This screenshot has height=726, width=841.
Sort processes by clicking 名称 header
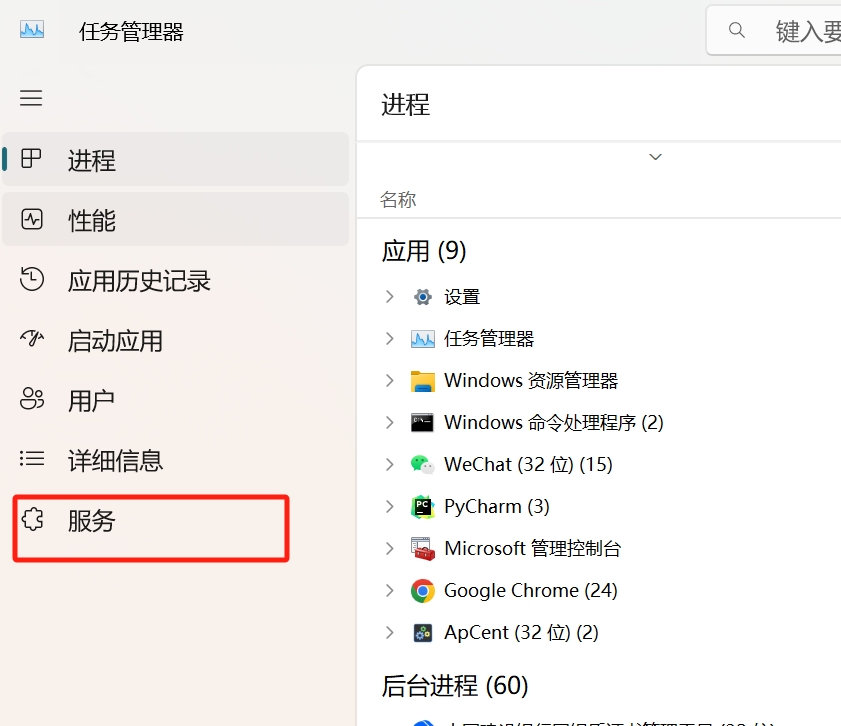[397, 199]
